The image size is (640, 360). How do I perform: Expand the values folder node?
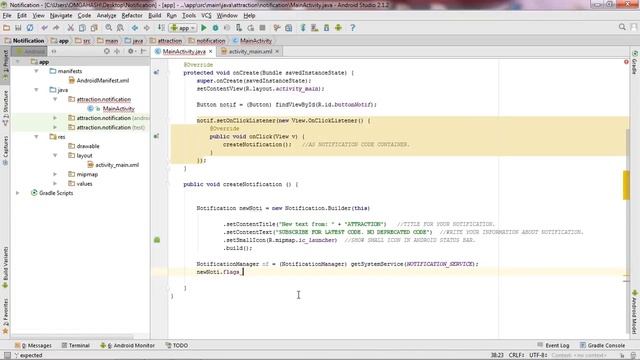point(55,184)
